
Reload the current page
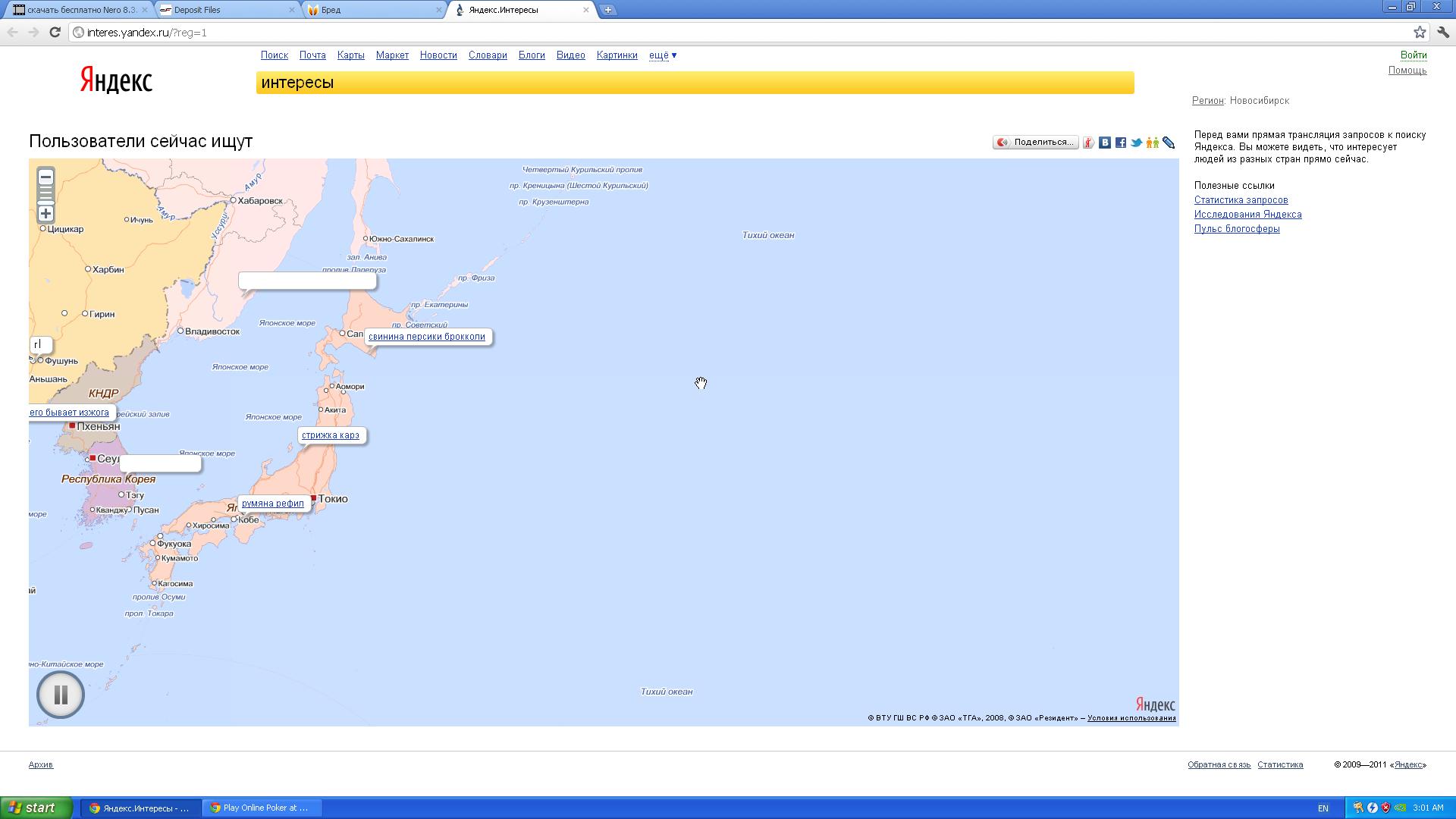pos(55,32)
